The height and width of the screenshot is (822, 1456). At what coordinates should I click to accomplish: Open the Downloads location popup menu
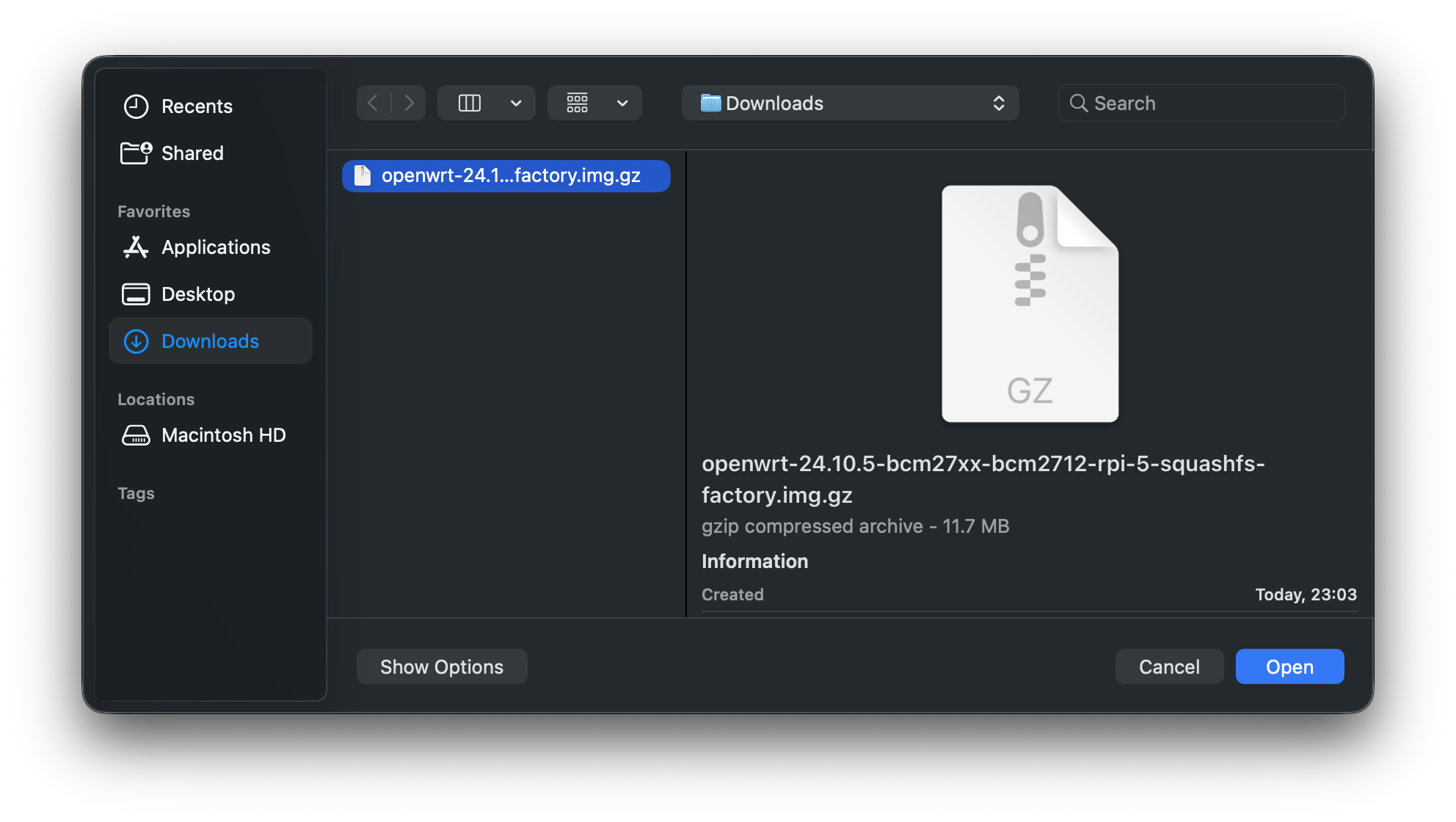click(850, 103)
